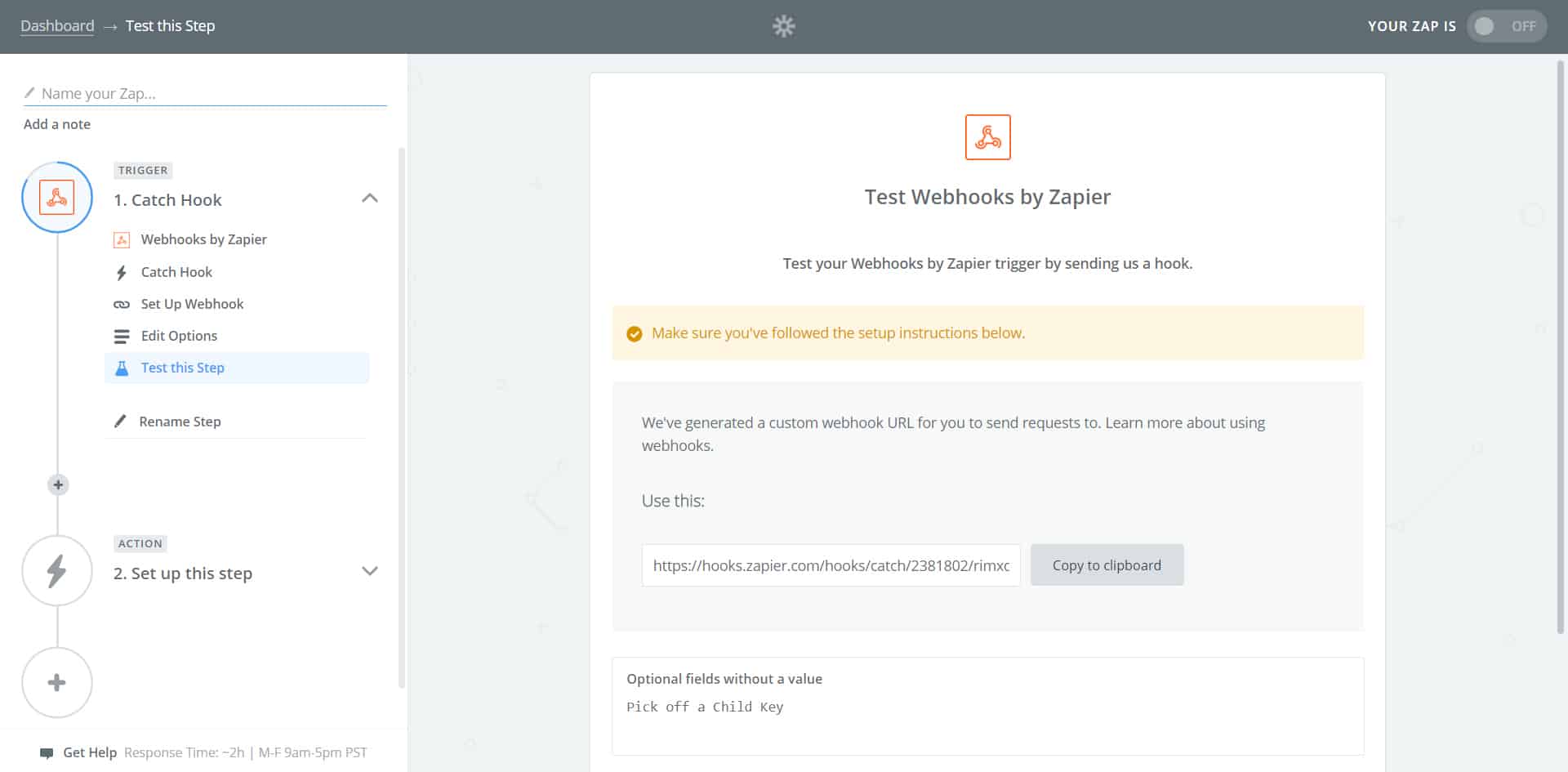
Task: Click the lightning bolt icon beside Catch Hook
Action: tap(122, 272)
